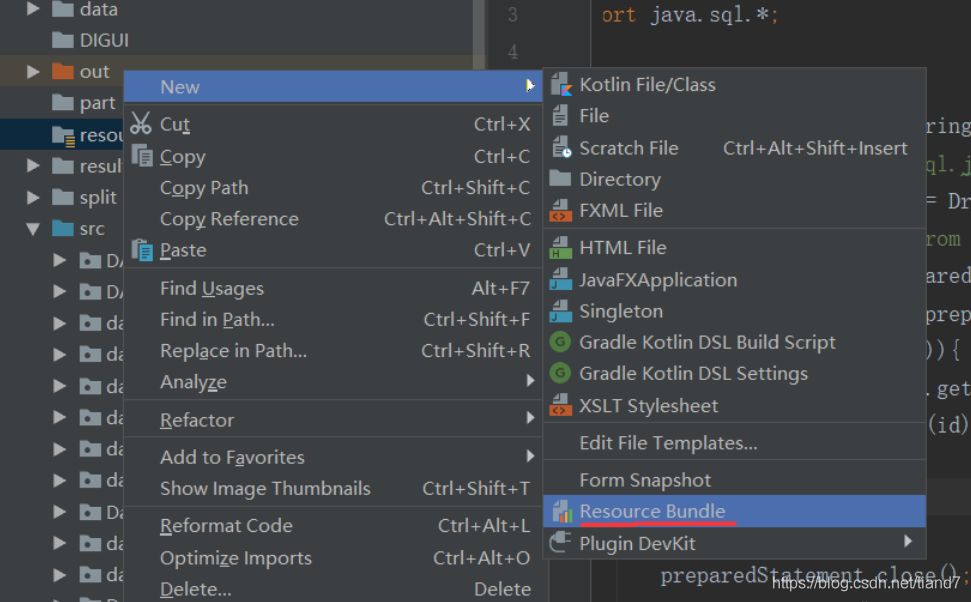971x602 pixels.
Task: Click the part folder name
Action: tap(97, 103)
